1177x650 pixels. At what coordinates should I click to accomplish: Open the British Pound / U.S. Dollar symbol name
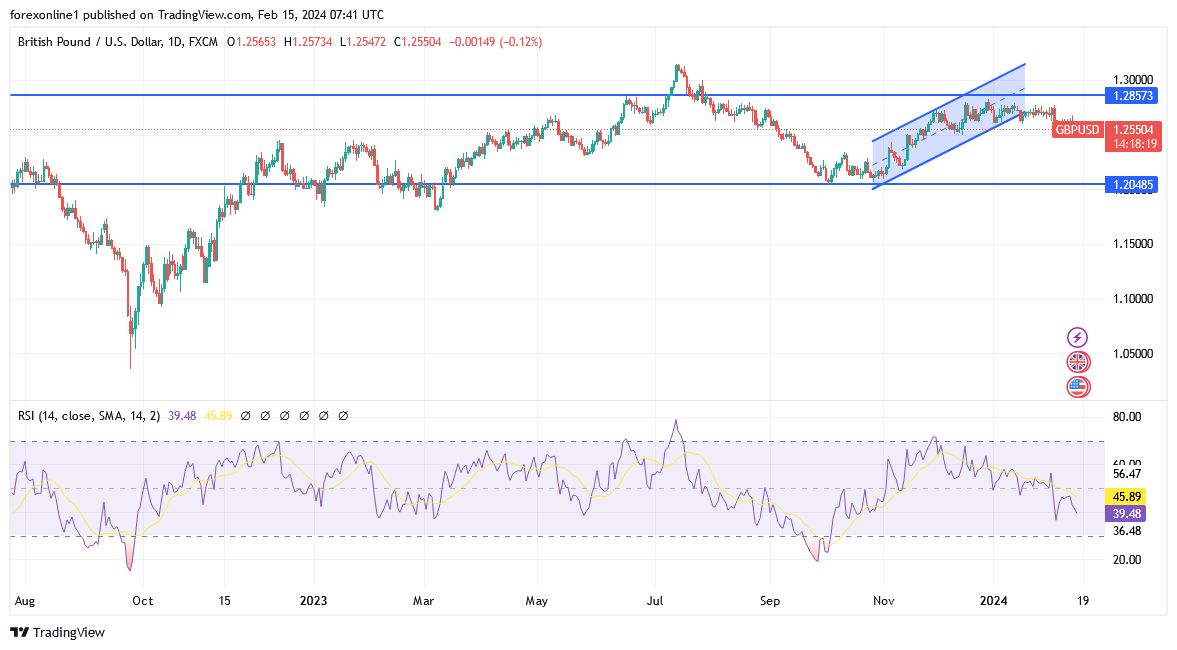coord(87,42)
